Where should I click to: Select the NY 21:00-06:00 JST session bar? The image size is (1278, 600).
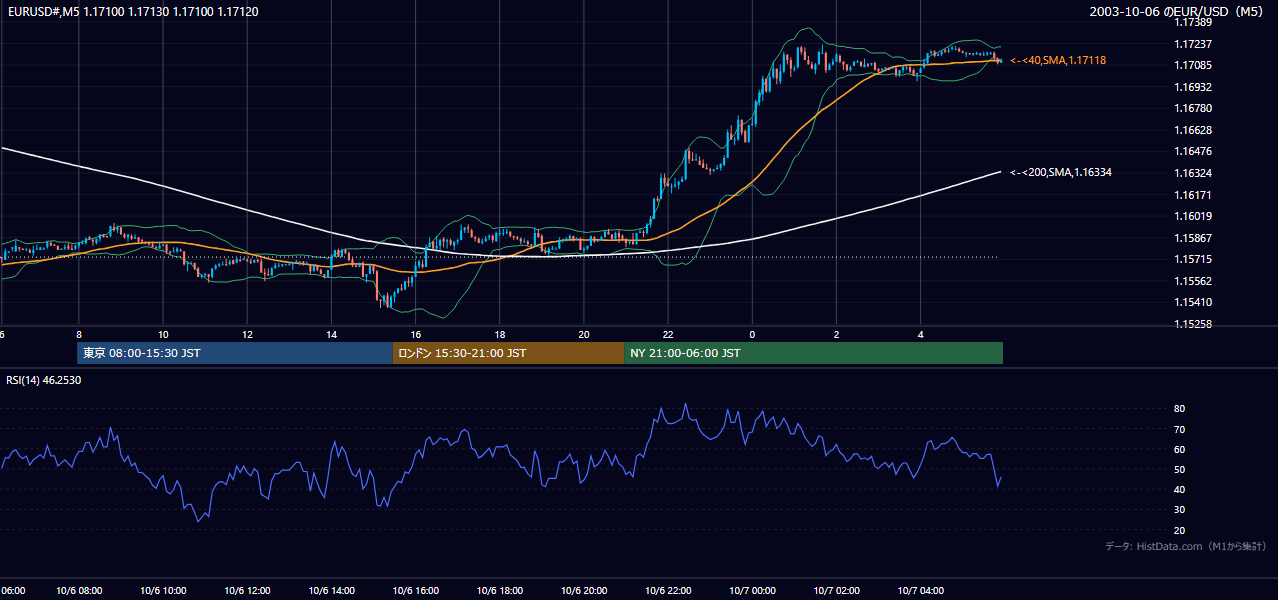click(x=813, y=353)
